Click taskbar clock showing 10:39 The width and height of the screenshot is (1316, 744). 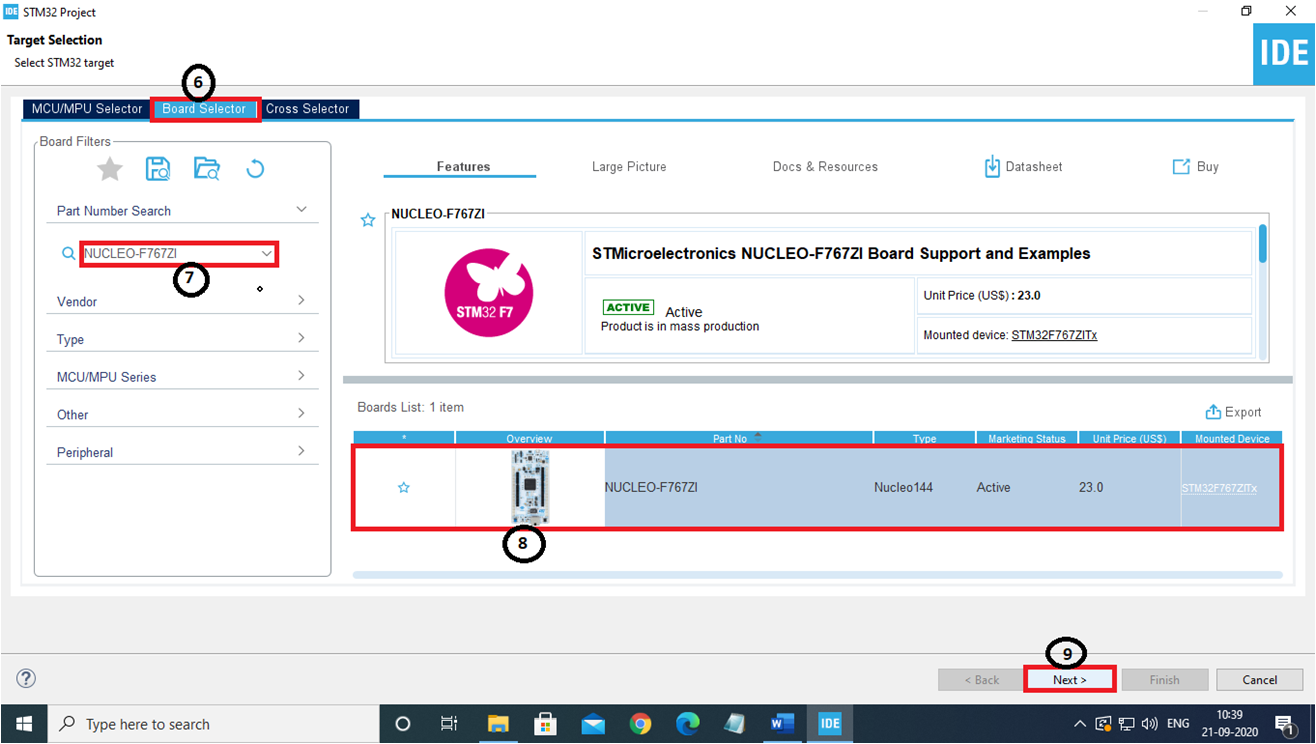pos(1229,724)
